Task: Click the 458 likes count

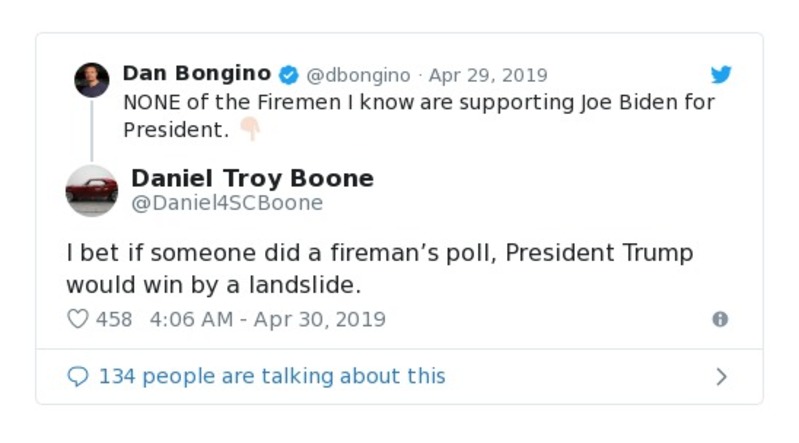Action: coord(114,319)
